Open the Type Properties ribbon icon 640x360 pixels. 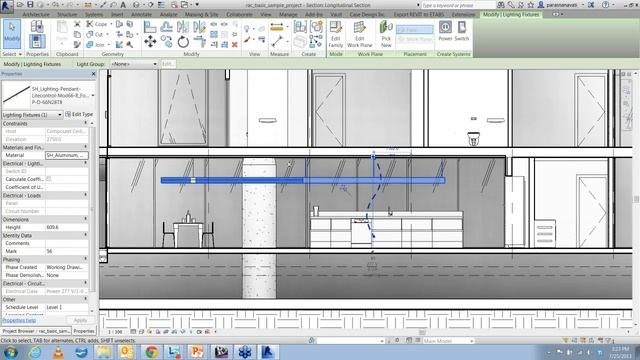click(x=37, y=27)
